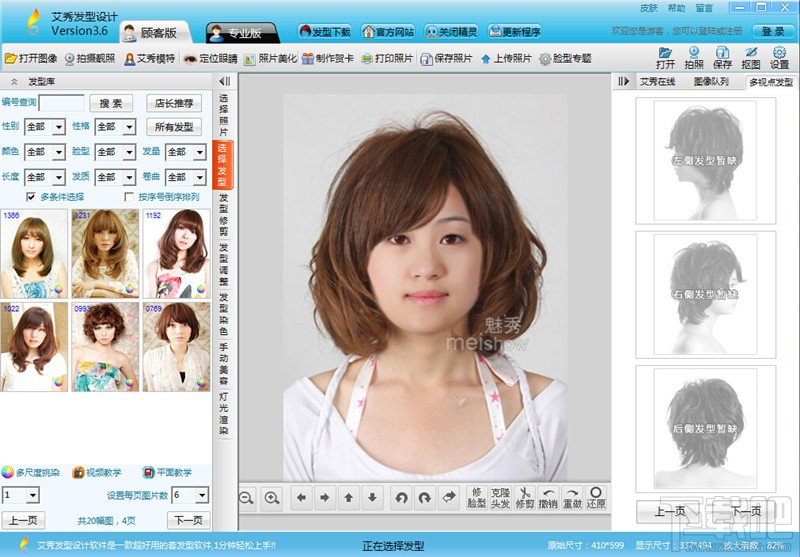Open the 性格 personality dropdown
800x557 pixels.
[115, 126]
